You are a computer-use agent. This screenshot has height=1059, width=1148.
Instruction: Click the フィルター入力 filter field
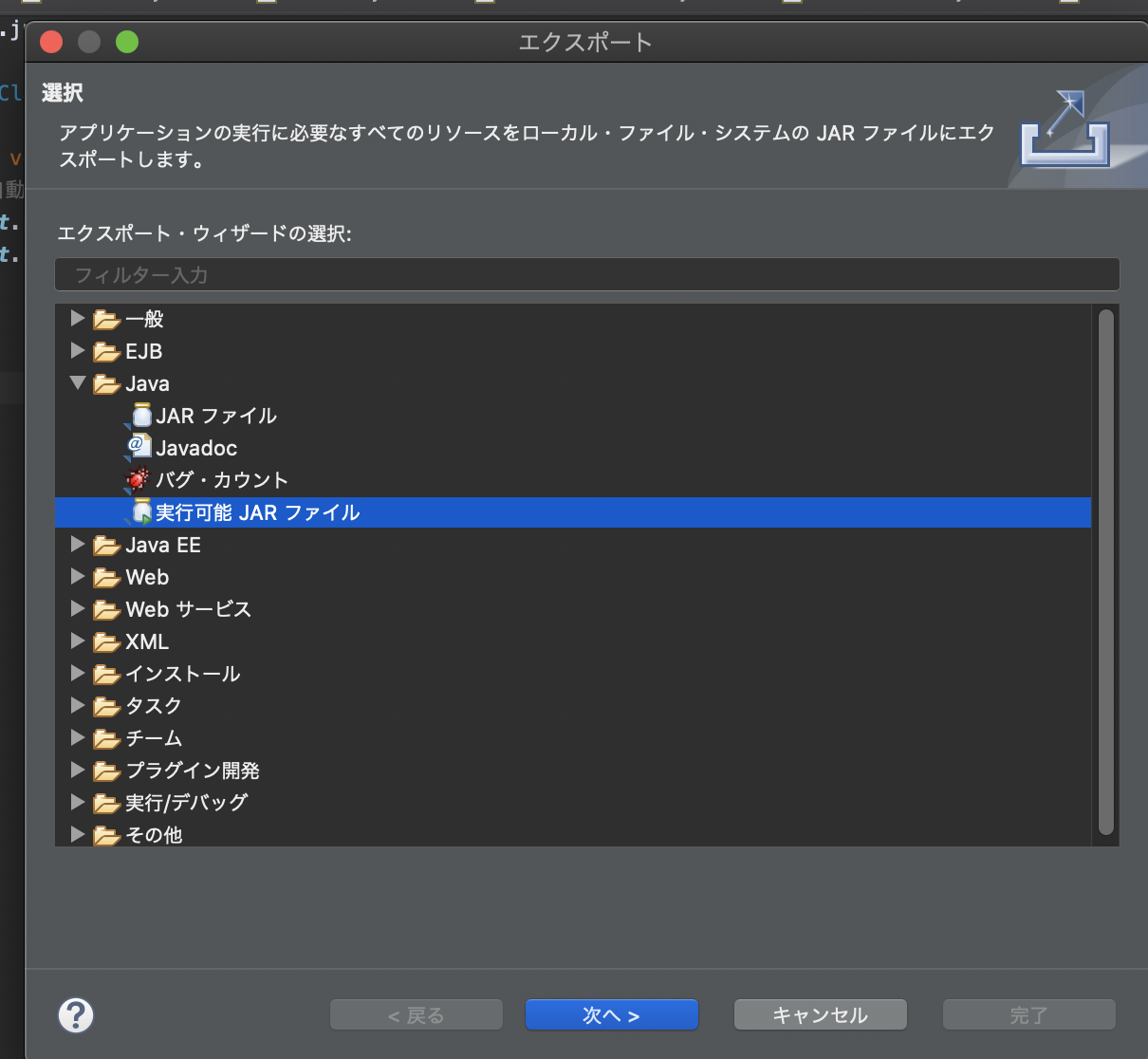587,274
